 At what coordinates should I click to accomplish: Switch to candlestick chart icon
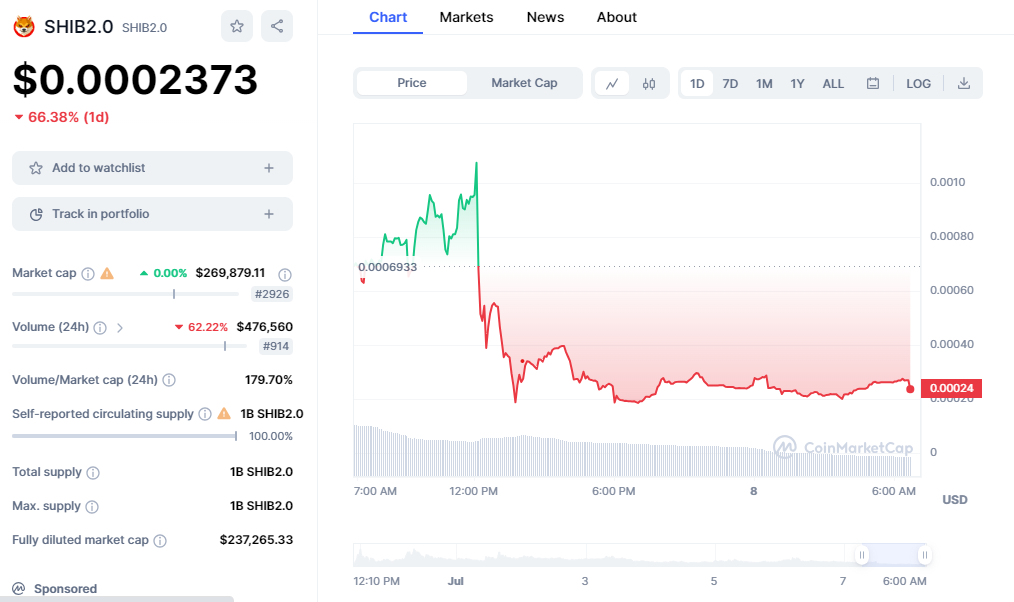pos(649,83)
